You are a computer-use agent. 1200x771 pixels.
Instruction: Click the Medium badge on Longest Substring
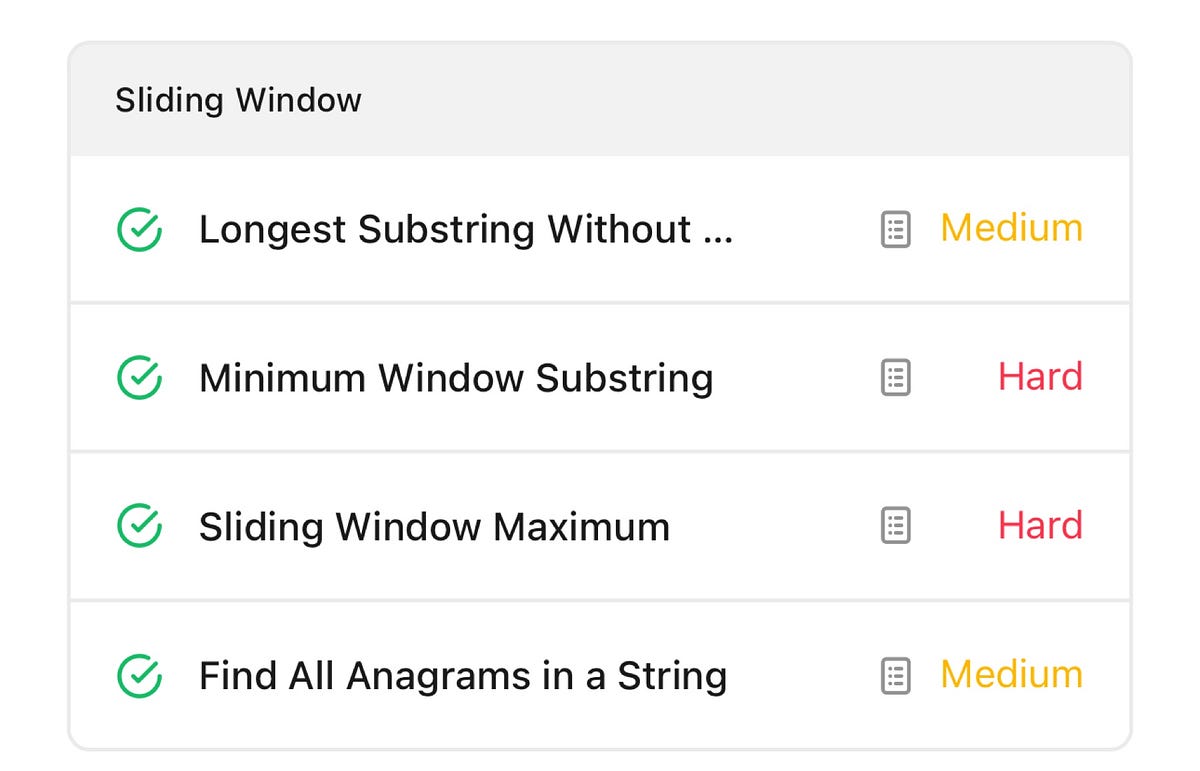coord(1010,228)
